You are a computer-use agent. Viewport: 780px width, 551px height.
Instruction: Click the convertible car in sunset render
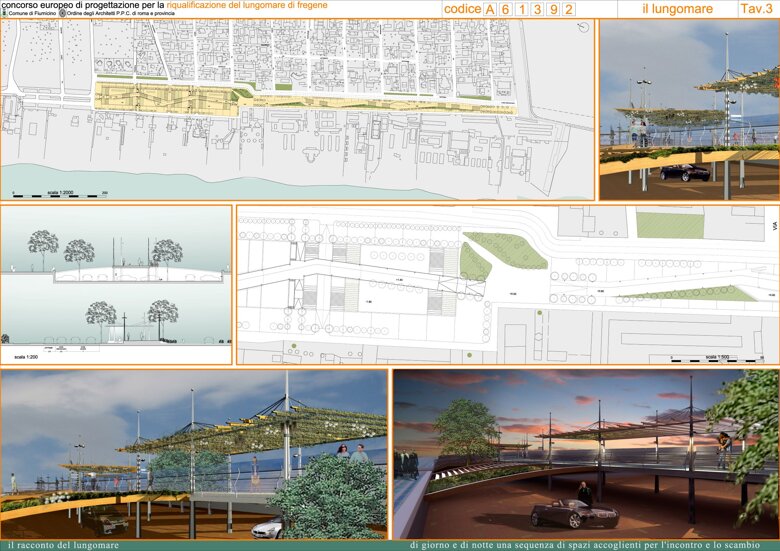574,514
